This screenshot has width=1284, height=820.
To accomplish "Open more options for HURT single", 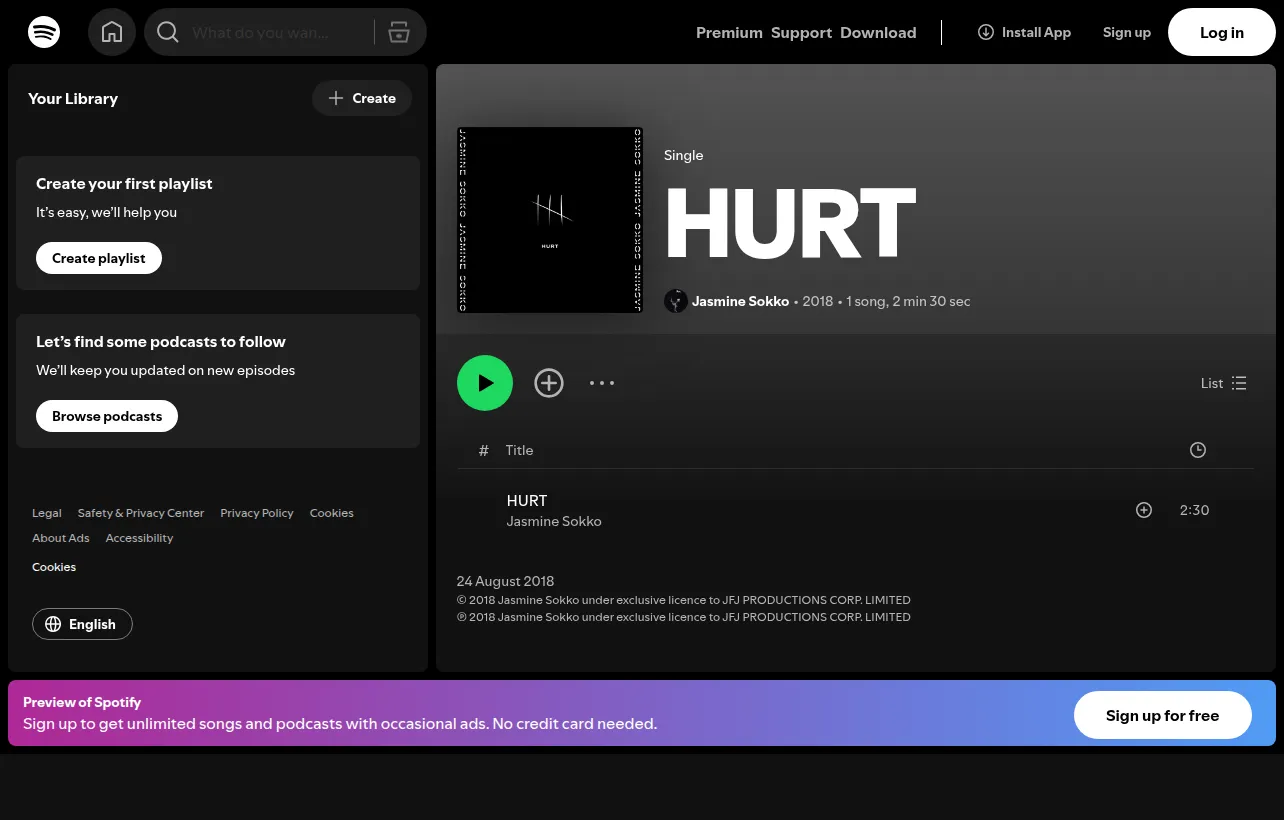I will 602,383.
